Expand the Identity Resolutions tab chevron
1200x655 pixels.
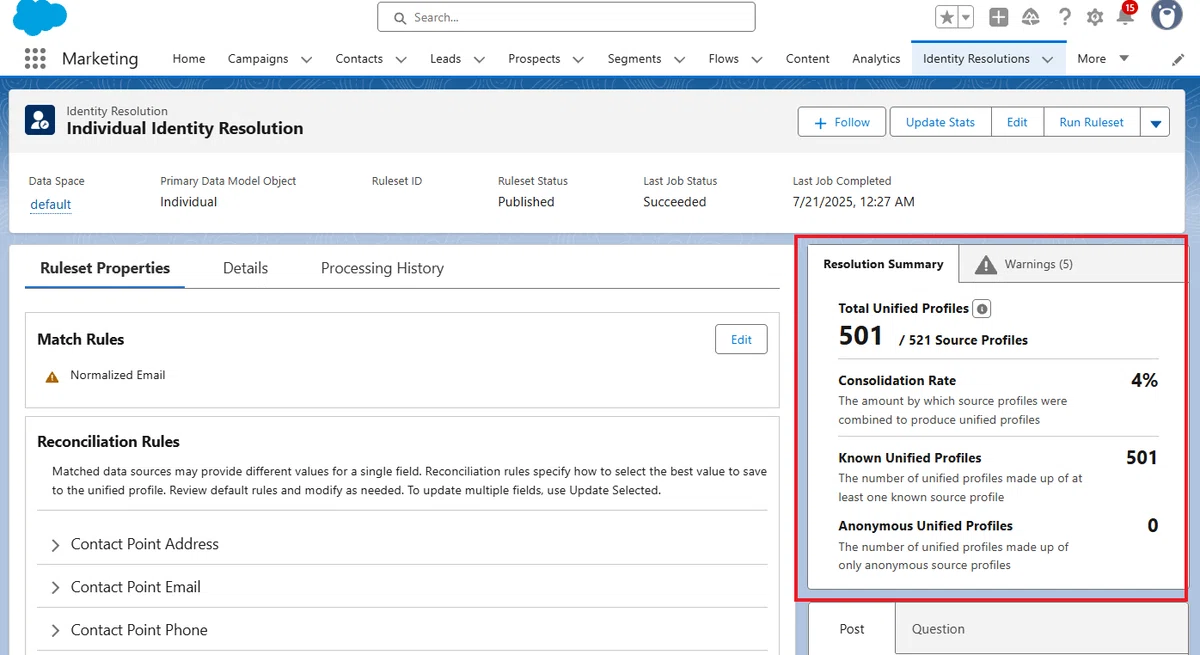coord(1047,59)
